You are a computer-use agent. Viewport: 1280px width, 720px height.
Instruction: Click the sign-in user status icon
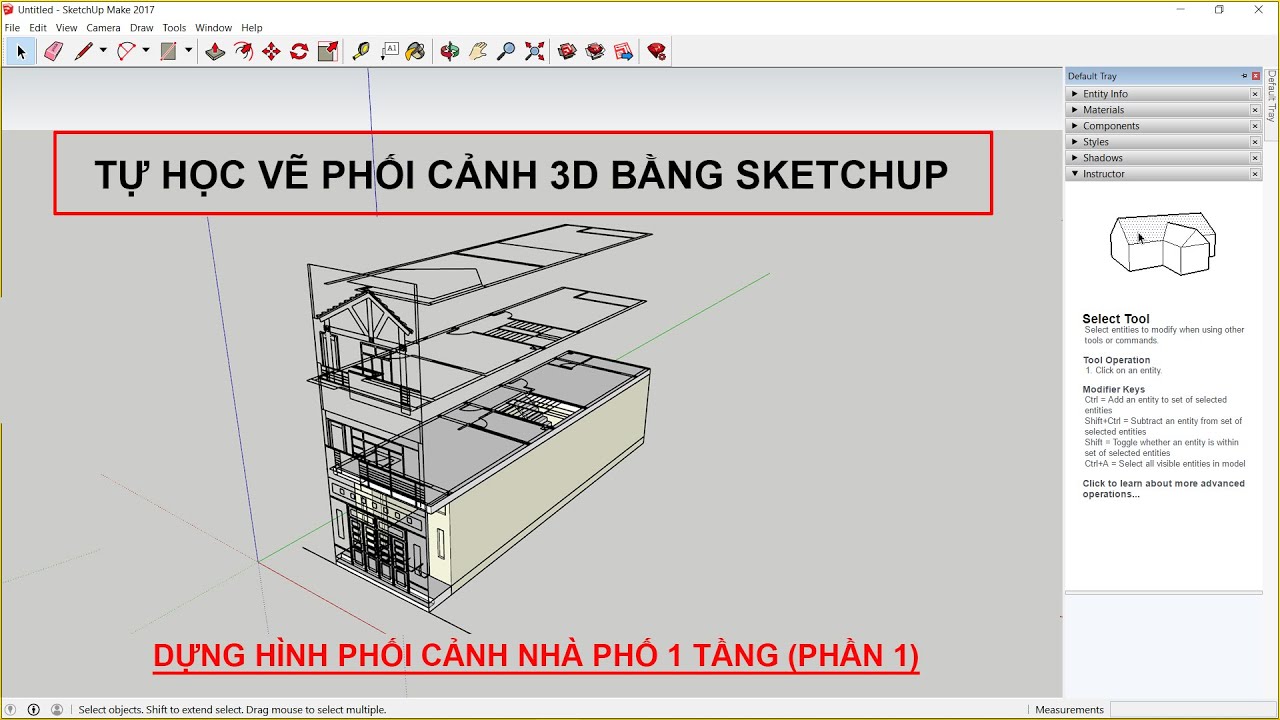tap(57, 709)
